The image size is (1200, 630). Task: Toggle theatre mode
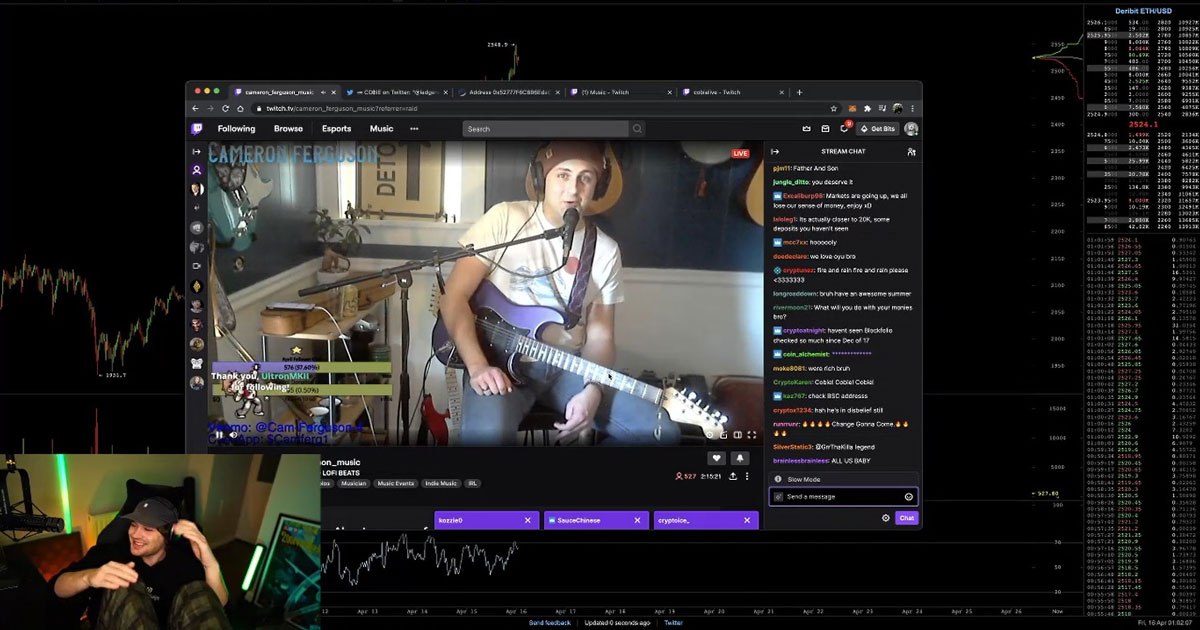coord(738,434)
